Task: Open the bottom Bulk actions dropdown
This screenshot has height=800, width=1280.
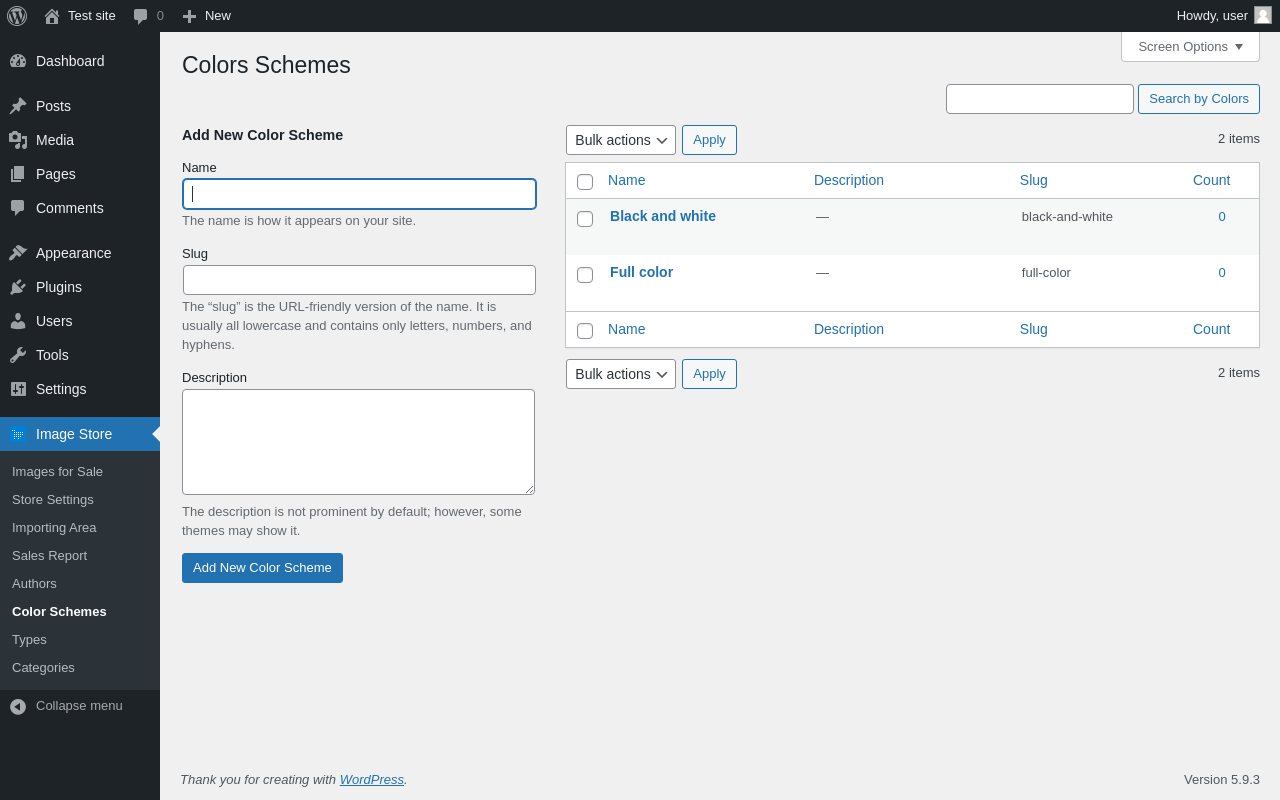Action: [621, 374]
